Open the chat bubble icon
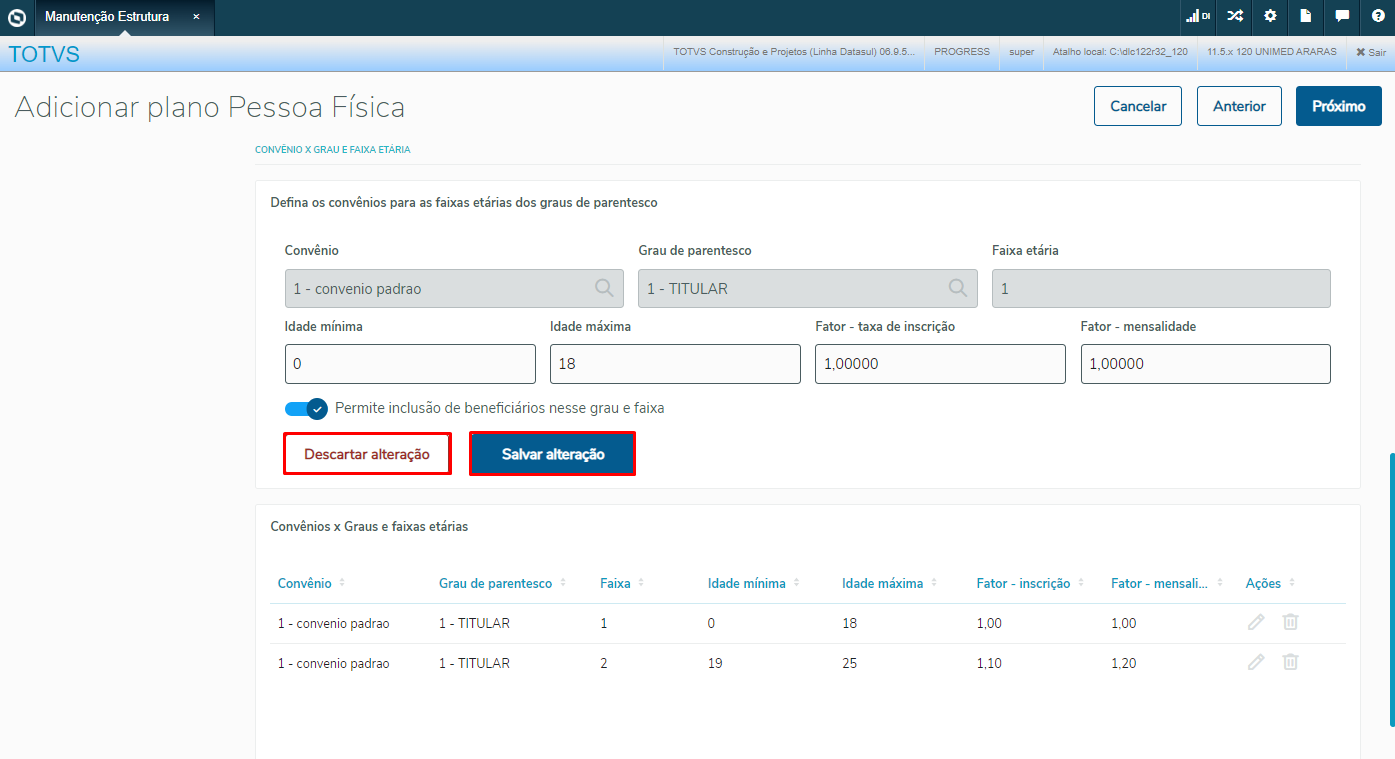 1342,16
